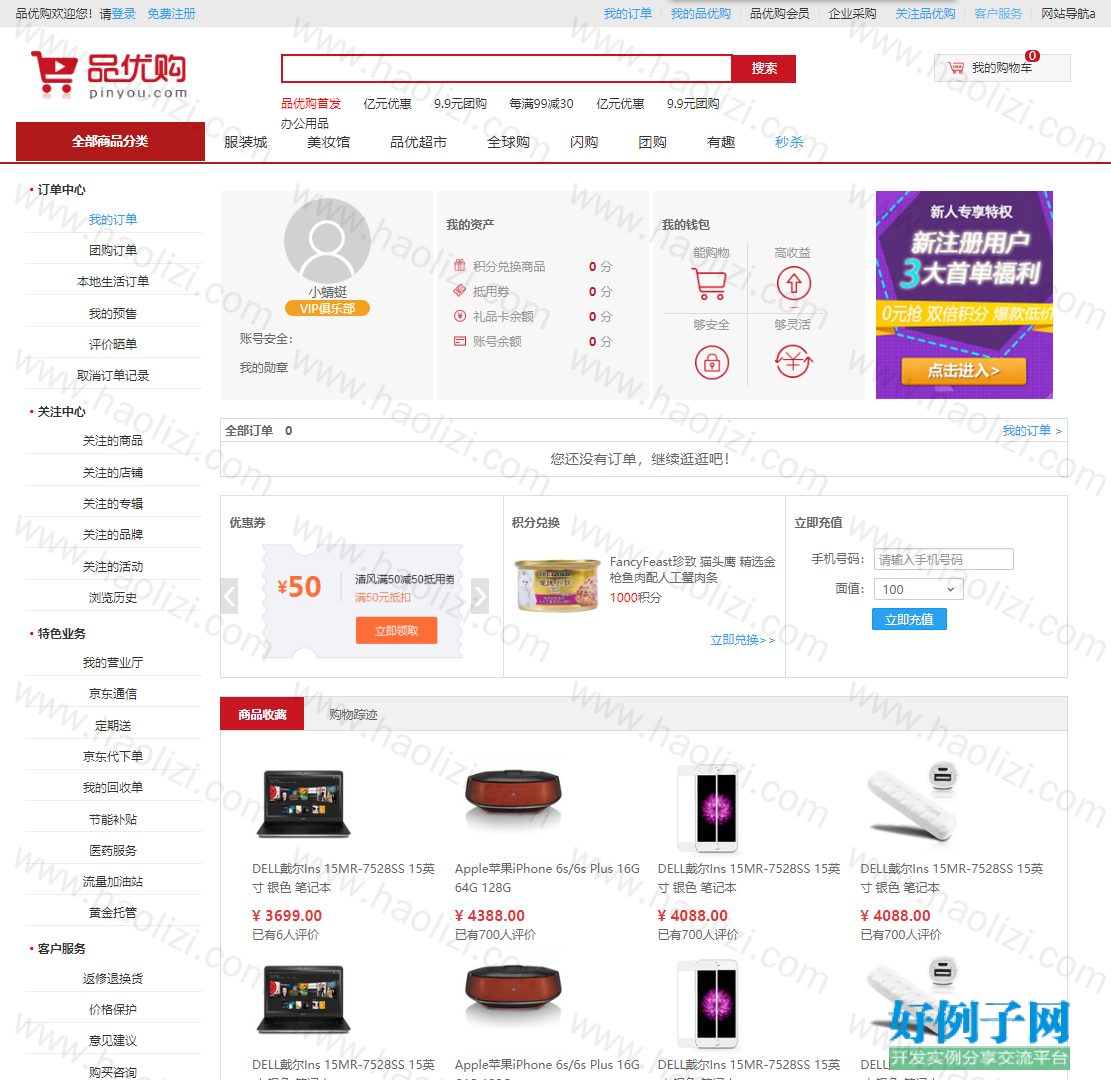Click the Pinyougou shopping cart logo
Image resolution: width=1111 pixels, height=1080 pixels.
click(x=109, y=74)
